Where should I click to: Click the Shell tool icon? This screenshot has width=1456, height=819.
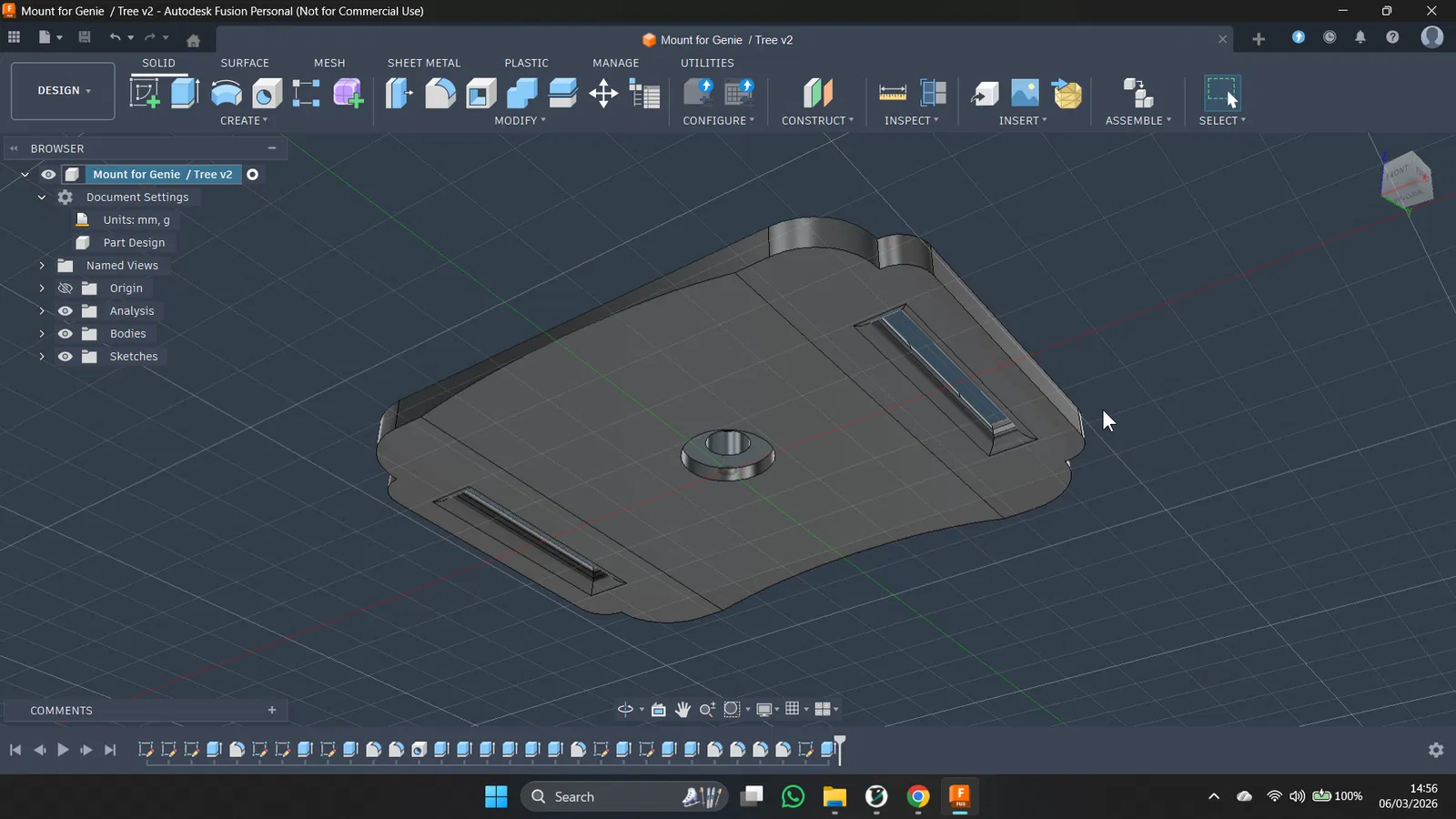(481, 93)
